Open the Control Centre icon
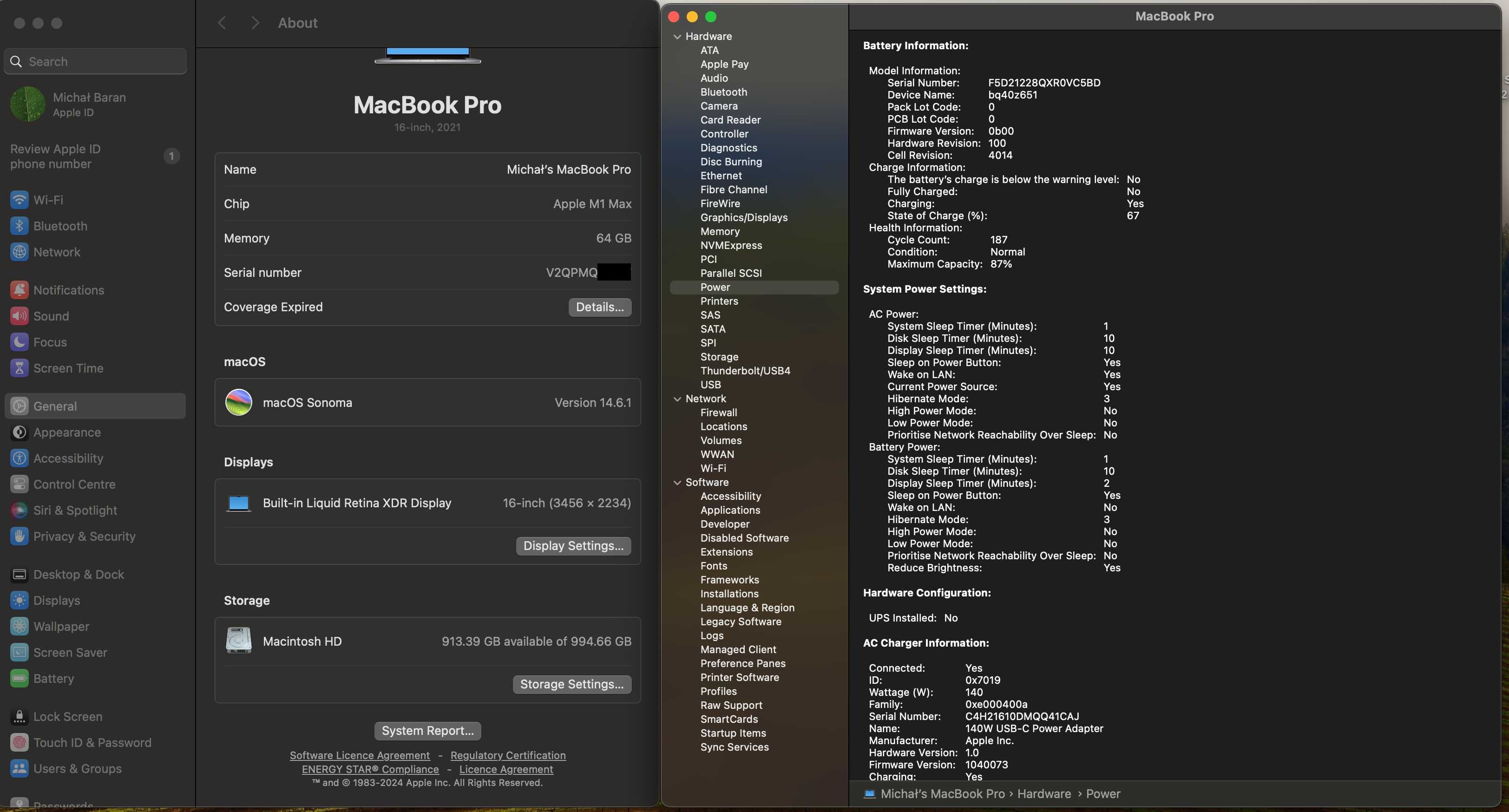1509x812 pixels. pos(20,485)
